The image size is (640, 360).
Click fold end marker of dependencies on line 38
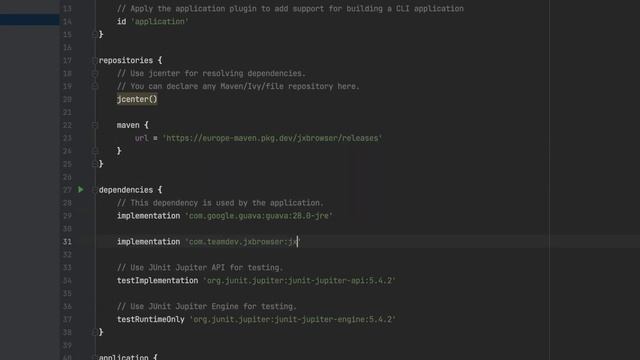coord(95,332)
